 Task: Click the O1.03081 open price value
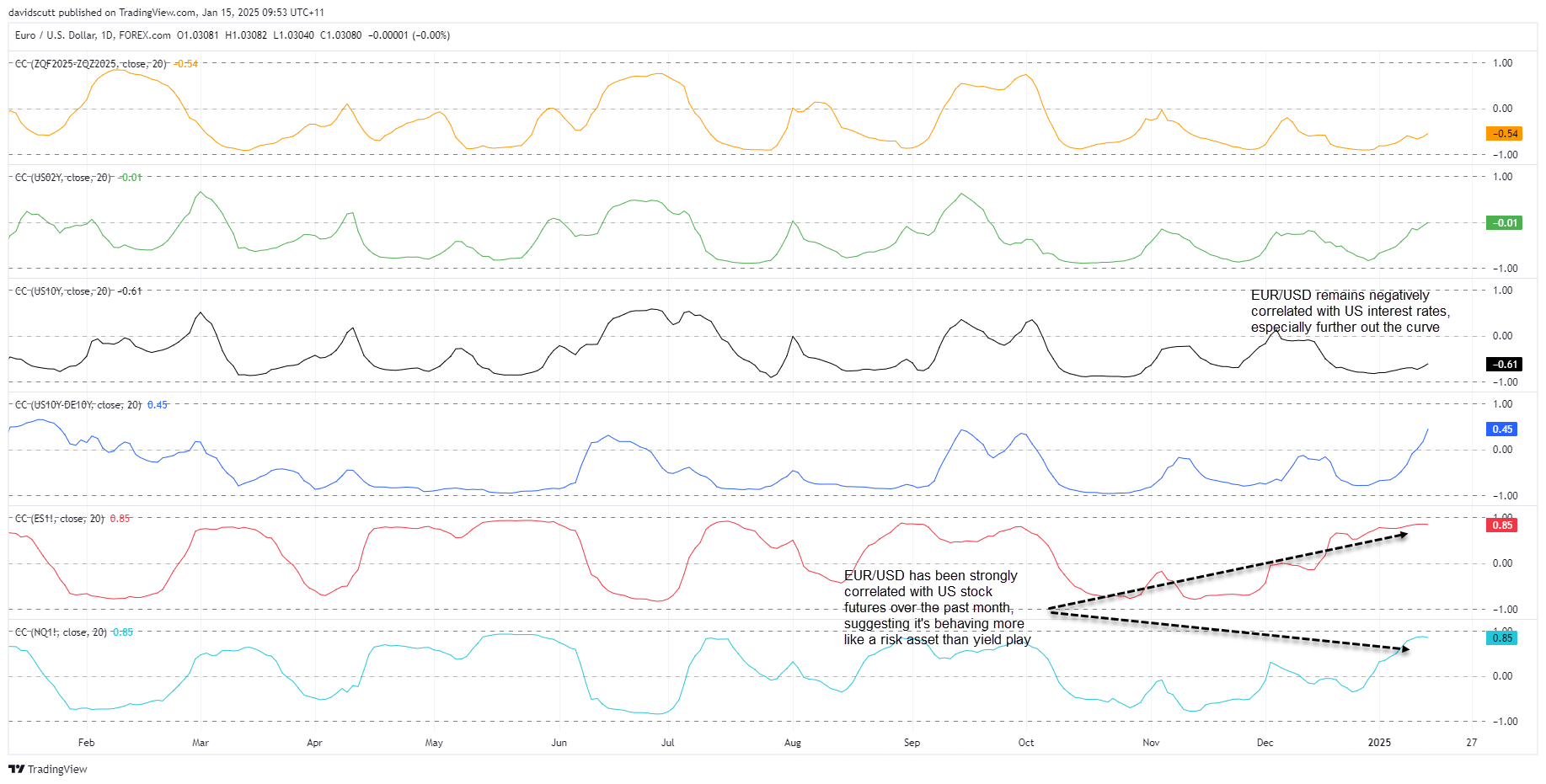click(x=198, y=35)
